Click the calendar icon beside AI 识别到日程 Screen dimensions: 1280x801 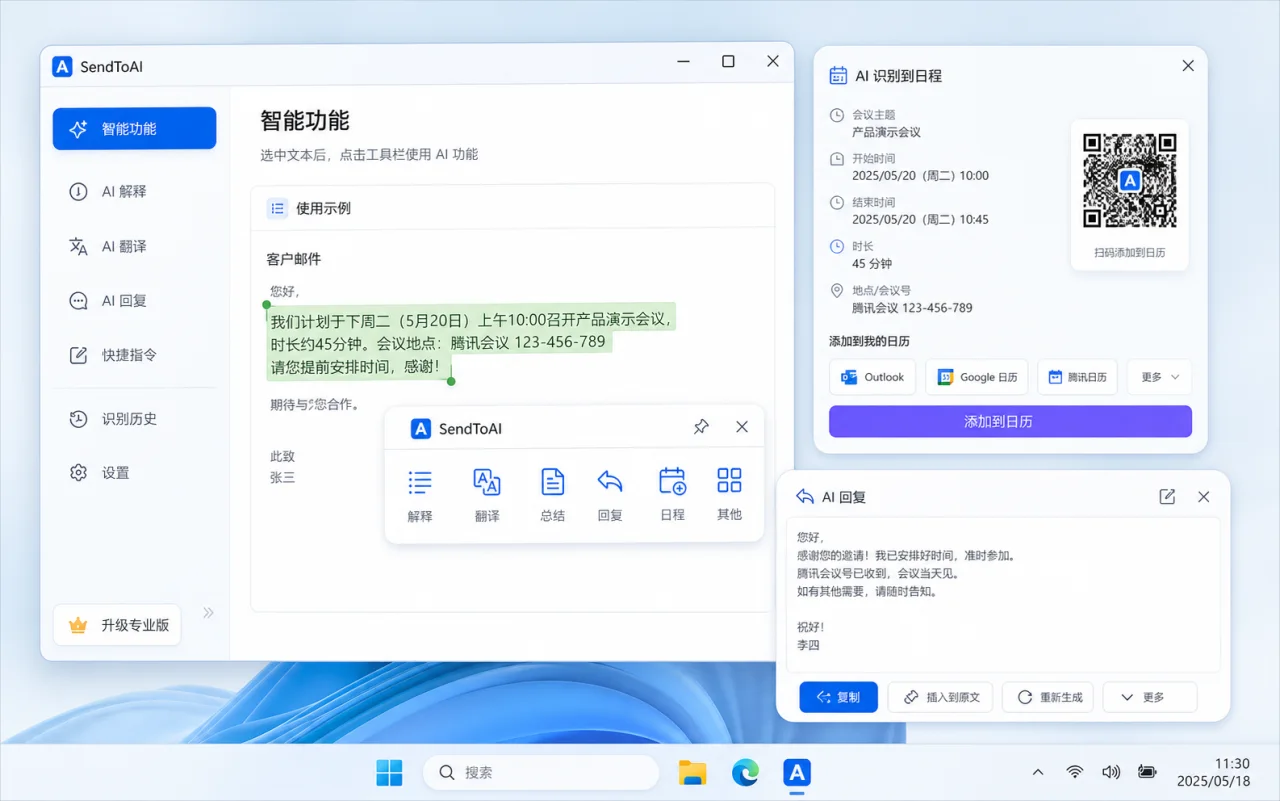[838, 75]
